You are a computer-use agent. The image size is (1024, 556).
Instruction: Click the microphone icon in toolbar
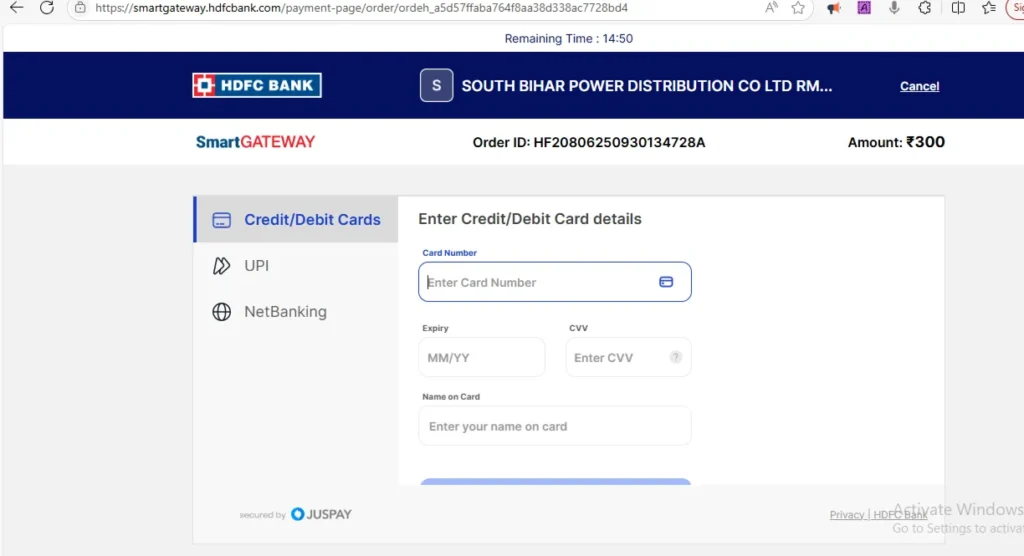pos(894,8)
